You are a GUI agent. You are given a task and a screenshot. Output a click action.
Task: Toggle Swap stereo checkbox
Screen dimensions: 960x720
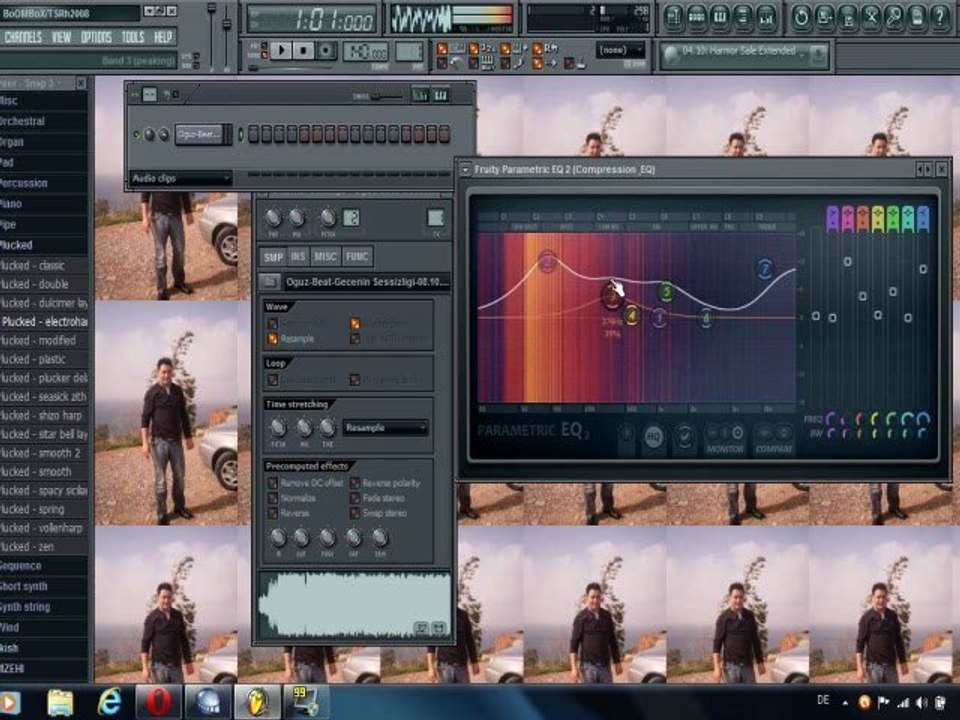pos(354,513)
